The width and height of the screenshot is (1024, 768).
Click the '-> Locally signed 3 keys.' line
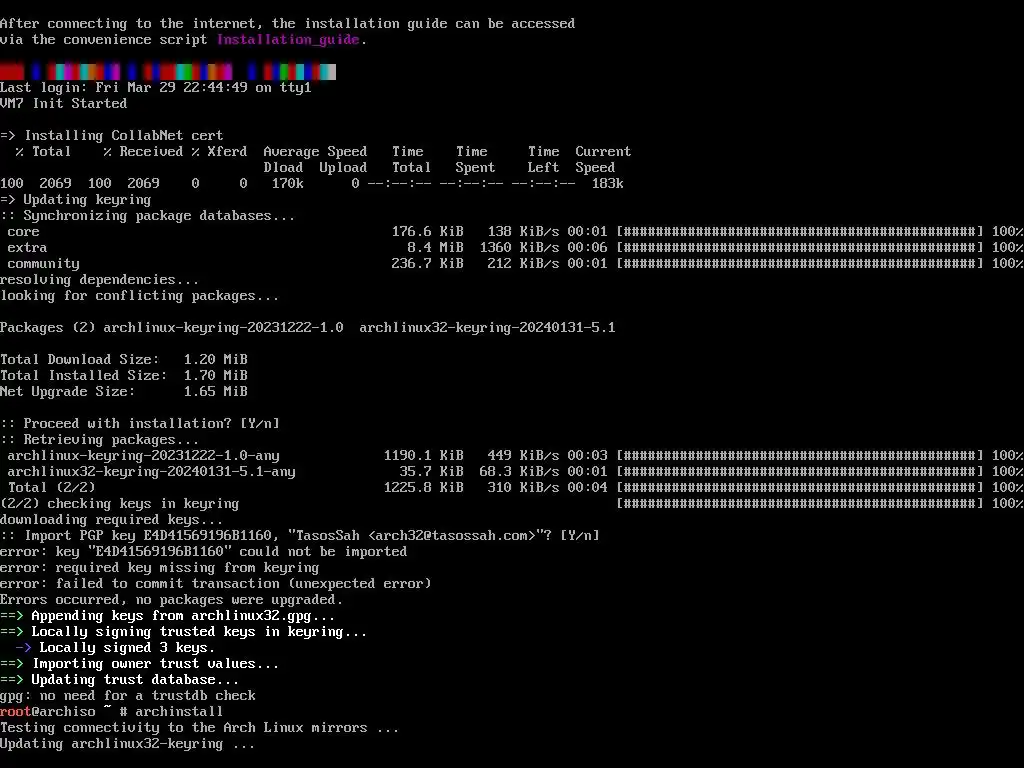115,648
